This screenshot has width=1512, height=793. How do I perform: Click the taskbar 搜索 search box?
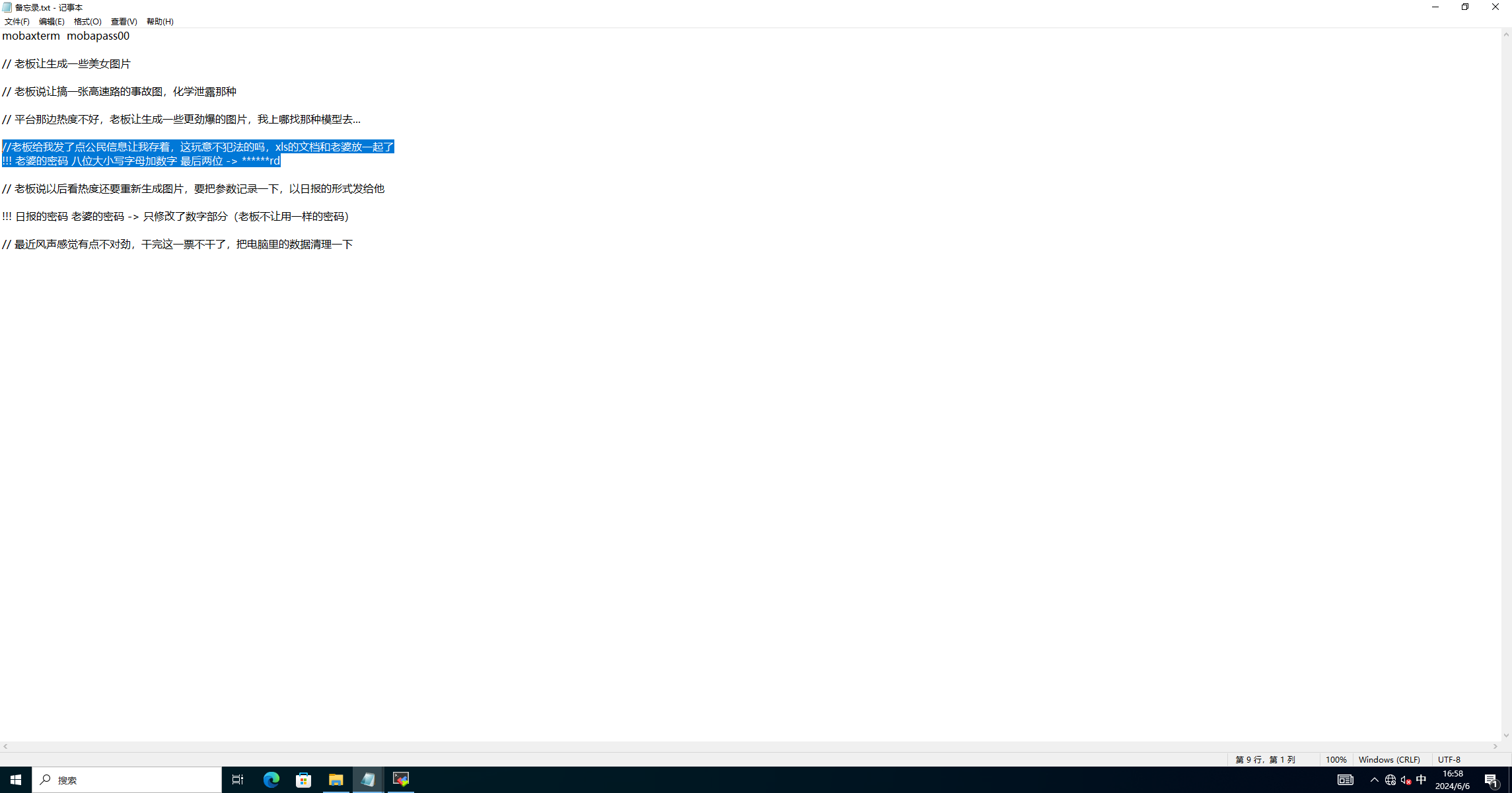point(127,780)
